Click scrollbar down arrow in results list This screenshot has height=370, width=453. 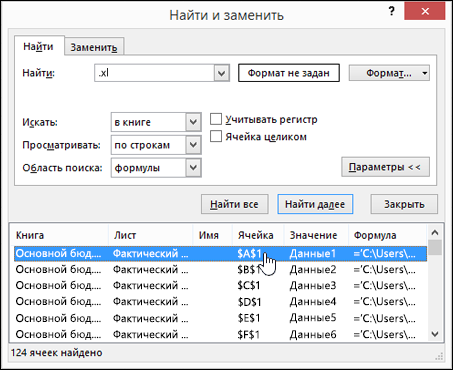(435, 334)
